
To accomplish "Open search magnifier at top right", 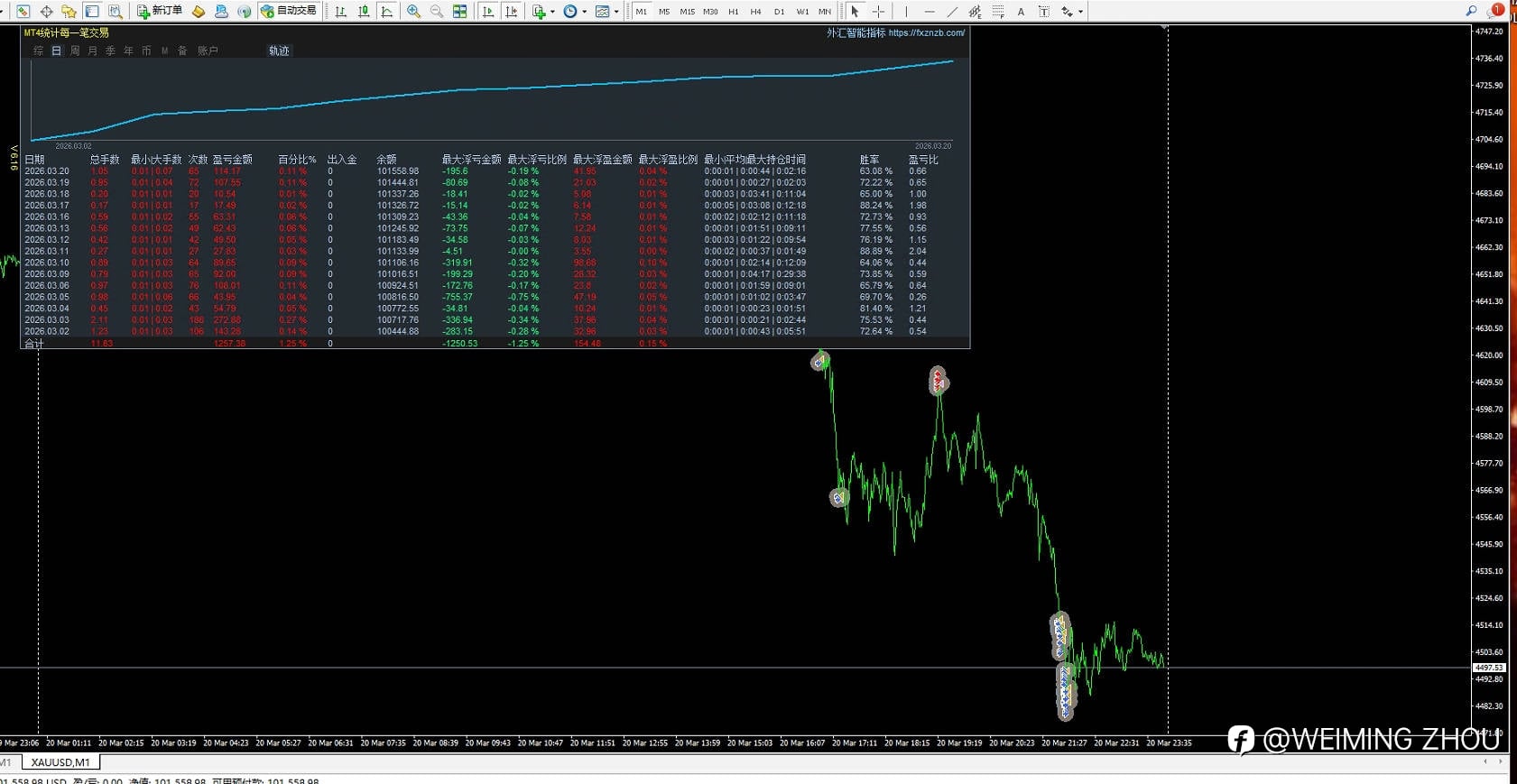I will [1471, 11].
